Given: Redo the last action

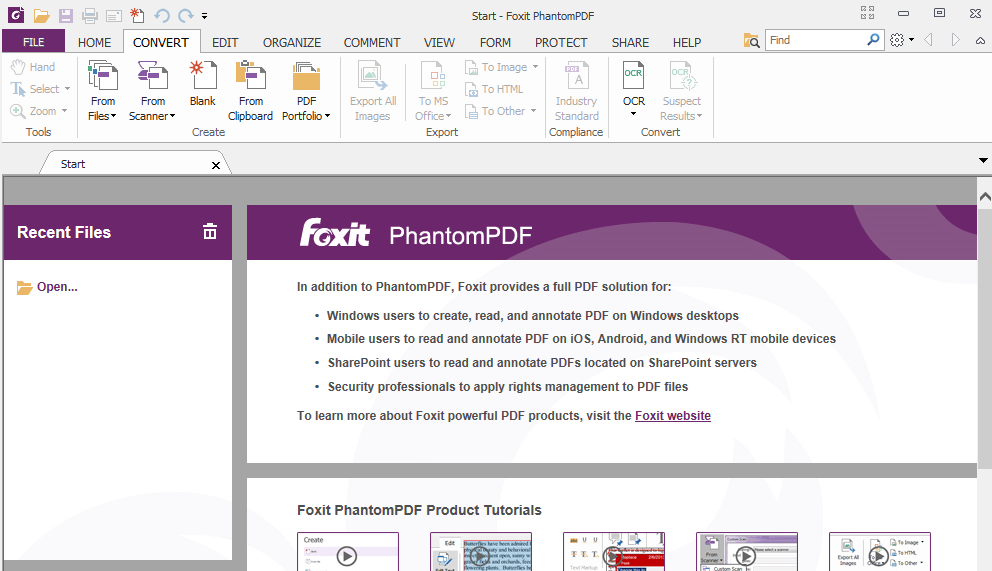Looking at the screenshot, I should click(x=185, y=15).
